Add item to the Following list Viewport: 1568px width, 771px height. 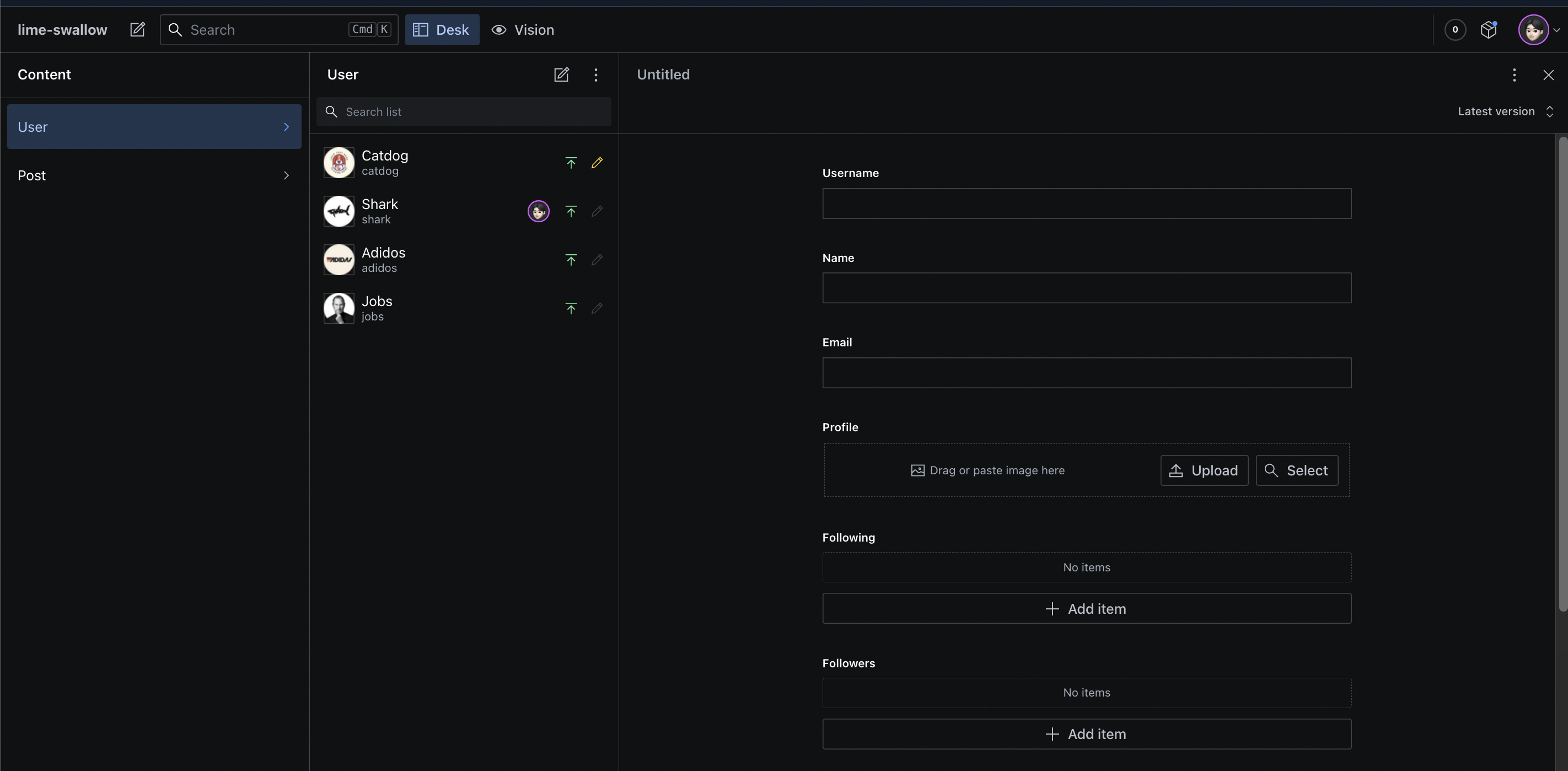click(1086, 608)
